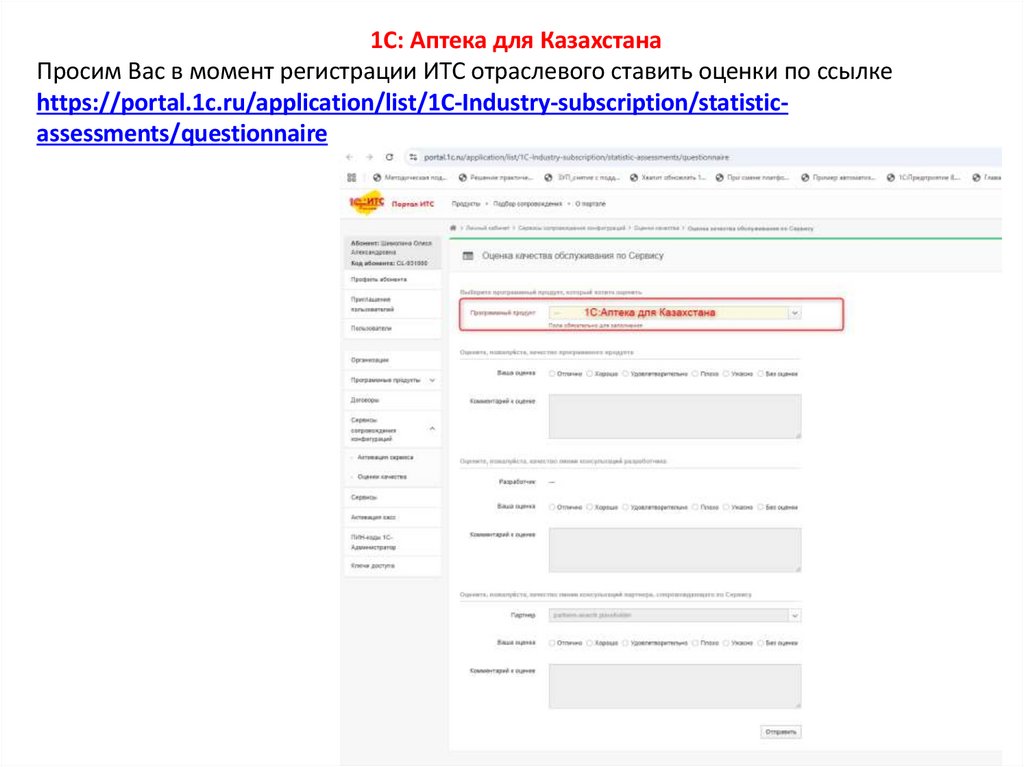
Task: Select 'Отлично' for product quality rating
Action: 552,374
